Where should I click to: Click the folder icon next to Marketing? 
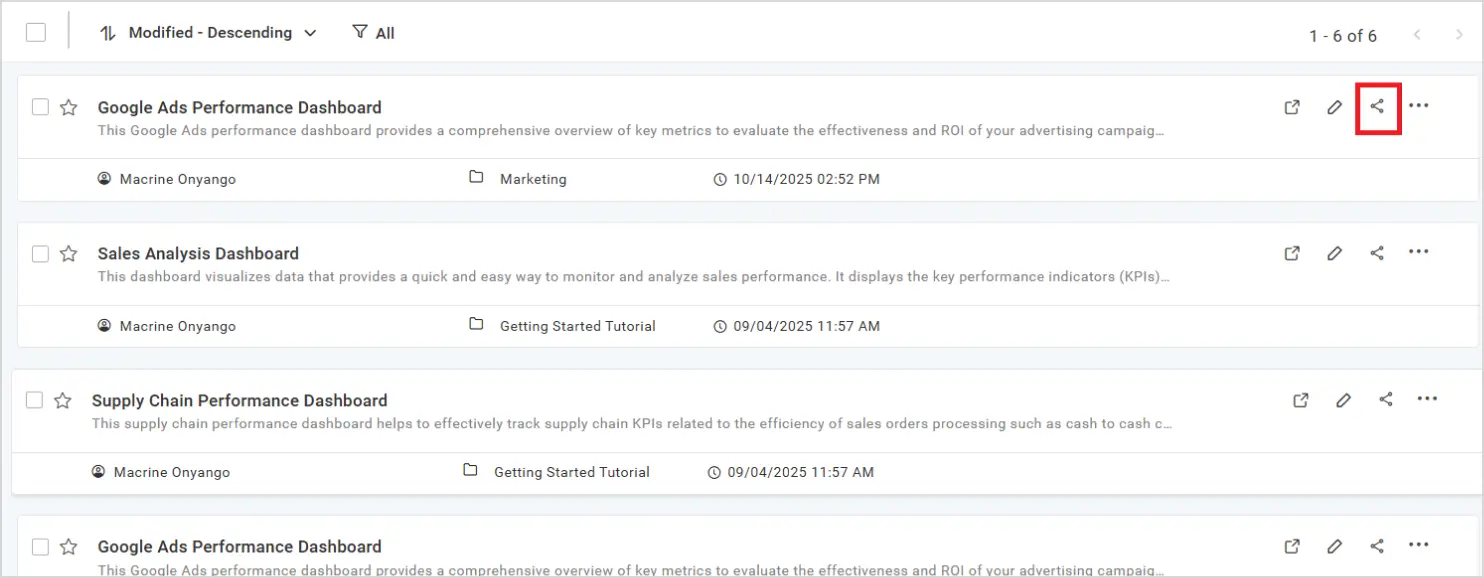(476, 178)
